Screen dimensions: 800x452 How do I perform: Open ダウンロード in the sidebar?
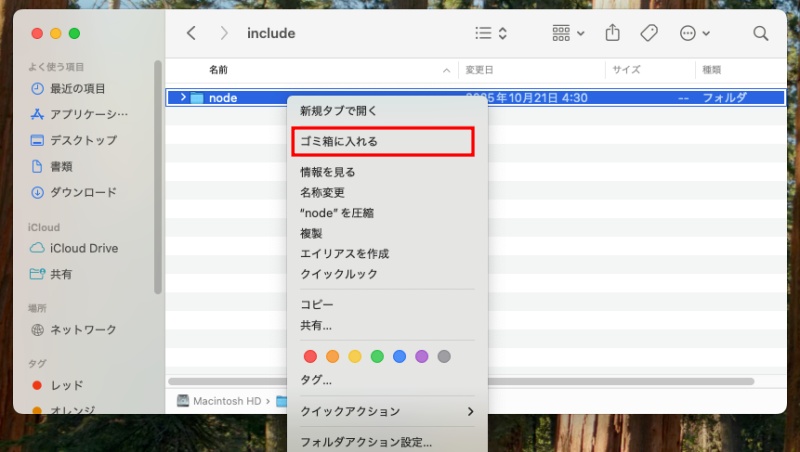82,192
